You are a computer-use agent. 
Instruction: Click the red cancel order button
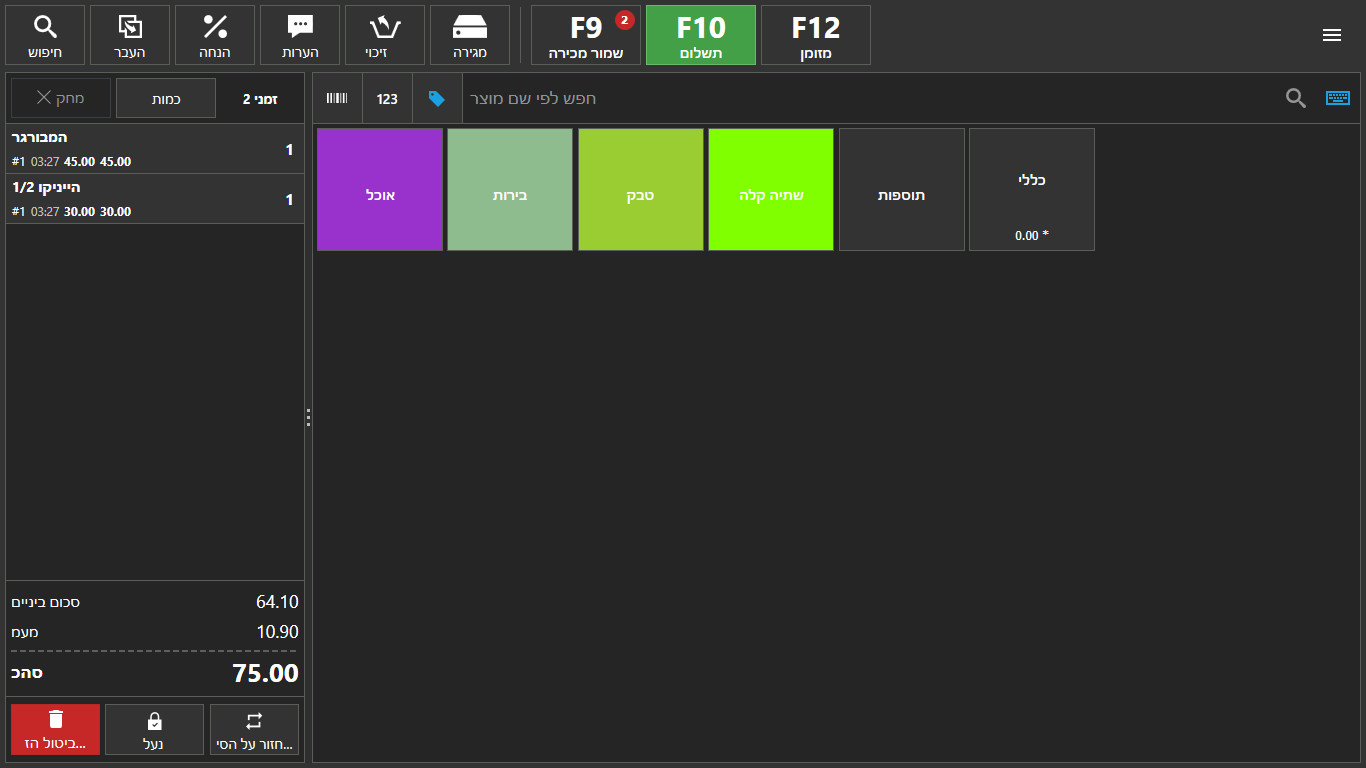pyautogui.click(x=56, y=729)
